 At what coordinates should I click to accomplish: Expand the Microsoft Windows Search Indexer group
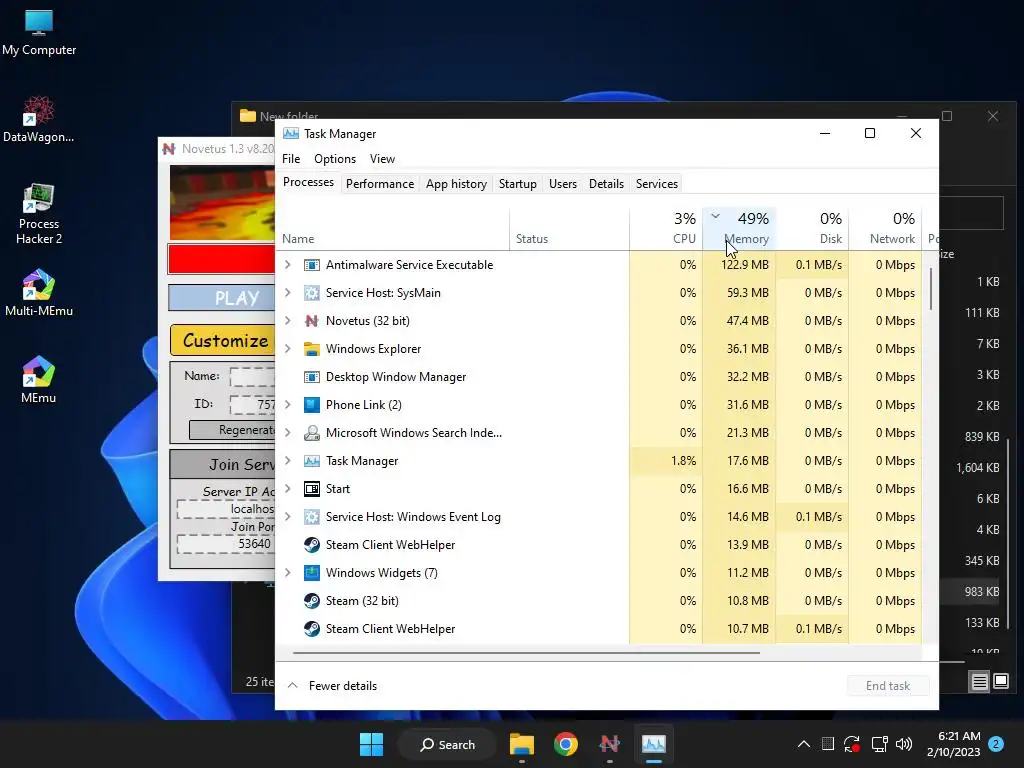click(x=288, y=433)
